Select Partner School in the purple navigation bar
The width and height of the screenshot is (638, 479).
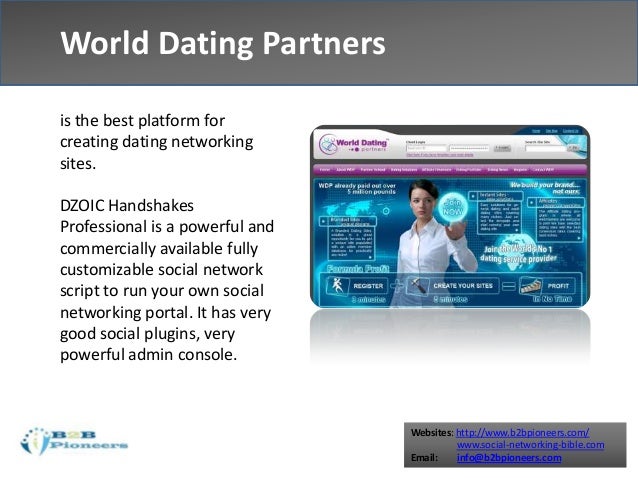pyautogui.click(x=373, y=170)
